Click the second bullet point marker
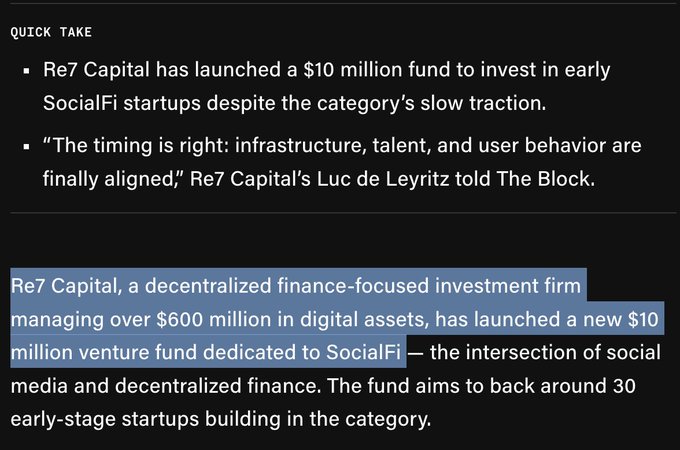680x450 pixels. coord(25,148)
